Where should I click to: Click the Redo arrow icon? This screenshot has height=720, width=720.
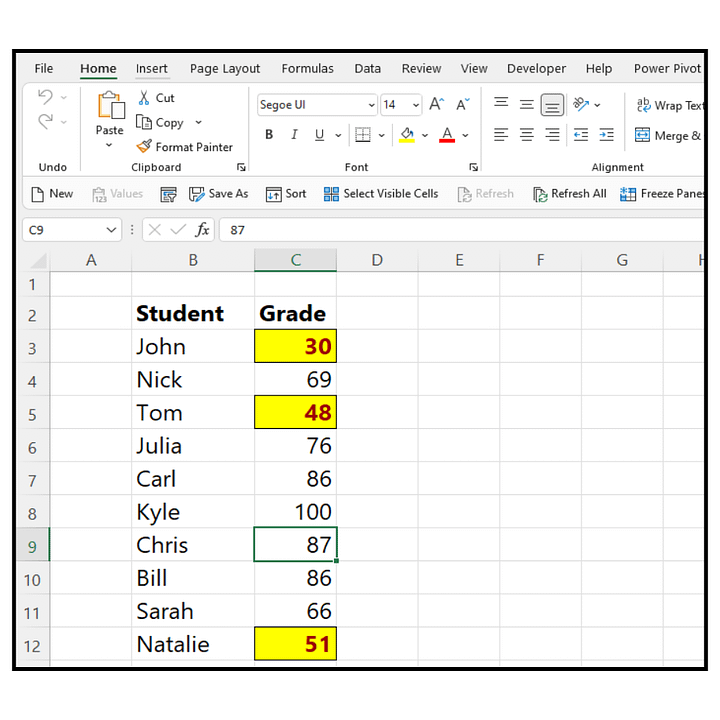[x=45, y=122]
